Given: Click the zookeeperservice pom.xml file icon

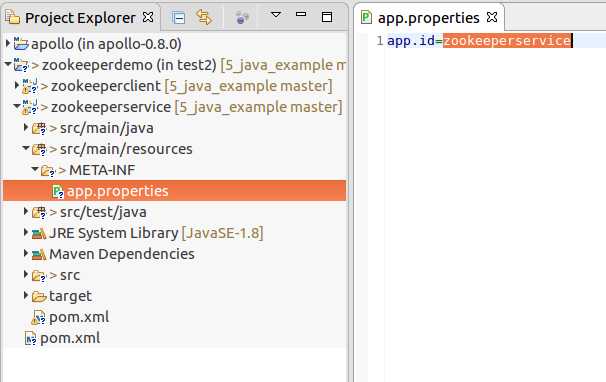Looking at the screenshot, I should [x=38, y=317].
